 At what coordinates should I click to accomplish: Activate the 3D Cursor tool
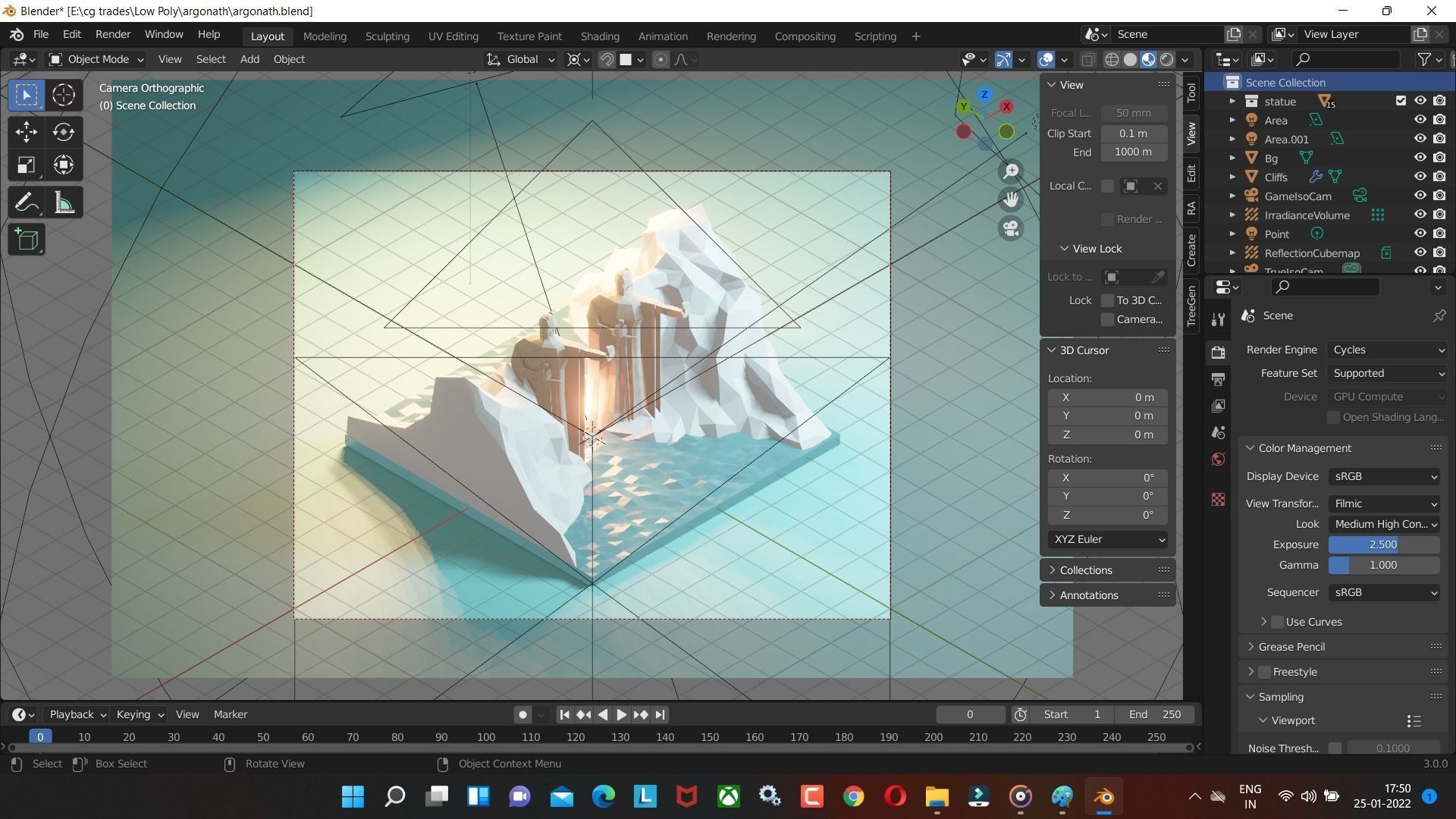point(64,95)
